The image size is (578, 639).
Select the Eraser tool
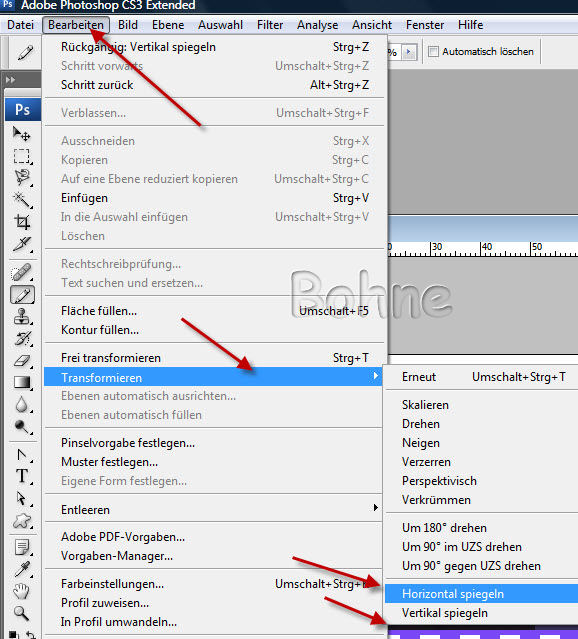(22, 361)
